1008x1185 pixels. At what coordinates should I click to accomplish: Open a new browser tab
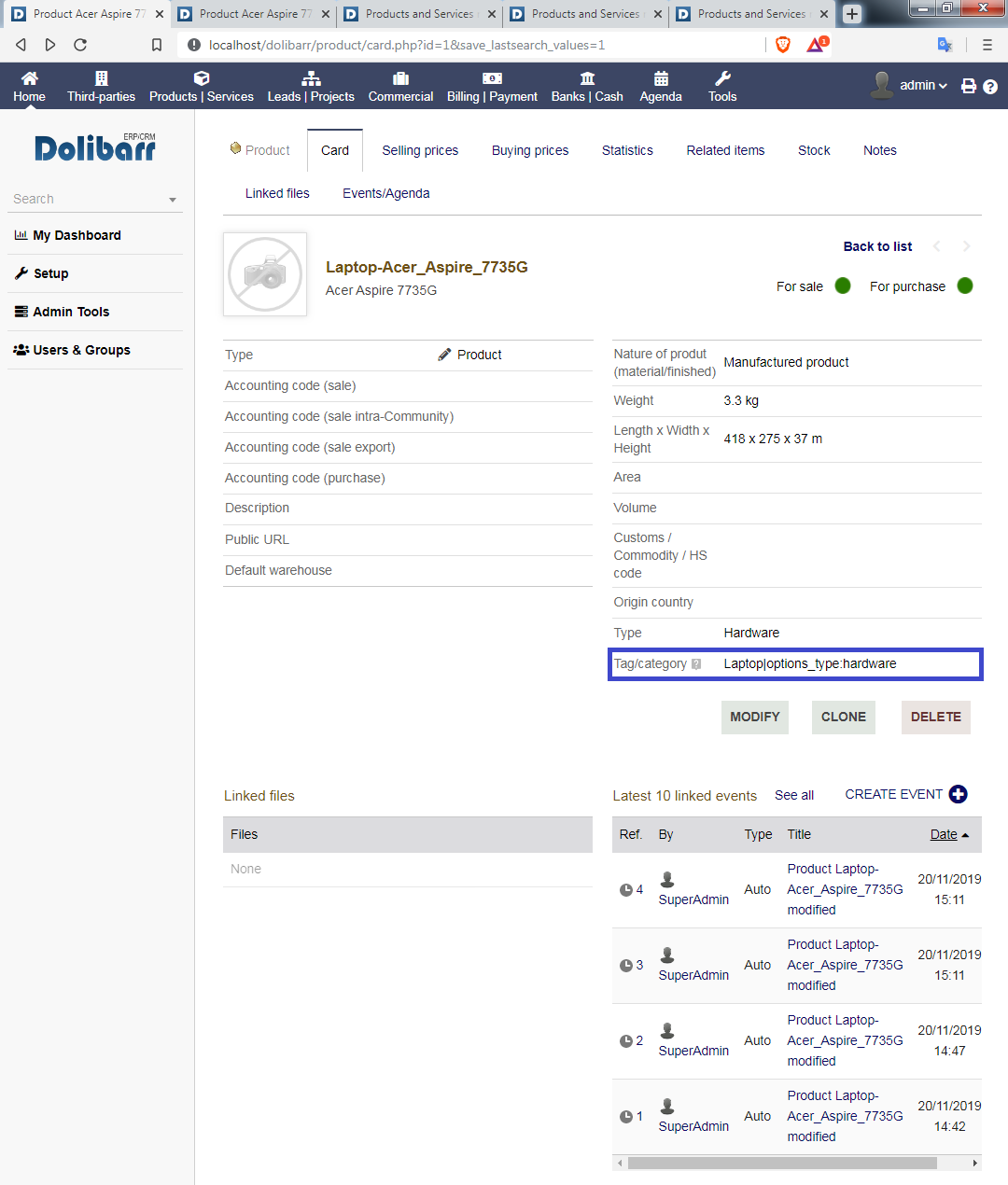pyautogui.click(x=852, y=14)
